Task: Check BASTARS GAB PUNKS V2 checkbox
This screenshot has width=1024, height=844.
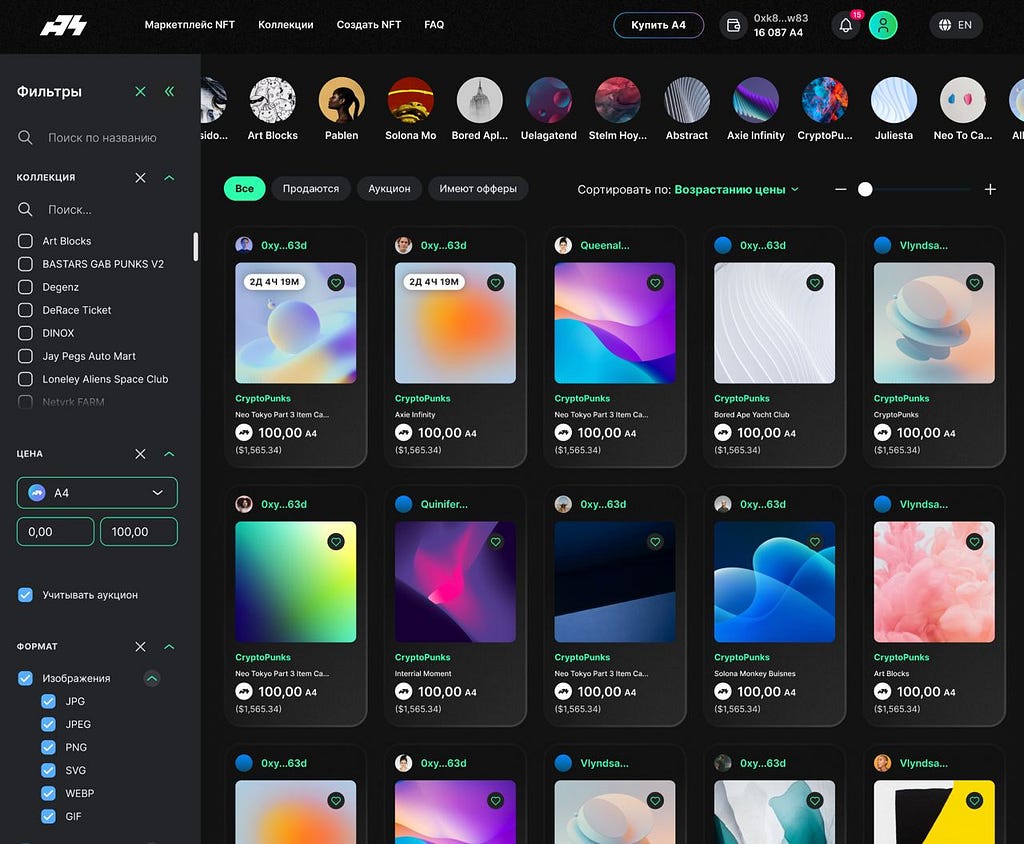Action: [25, 264]
